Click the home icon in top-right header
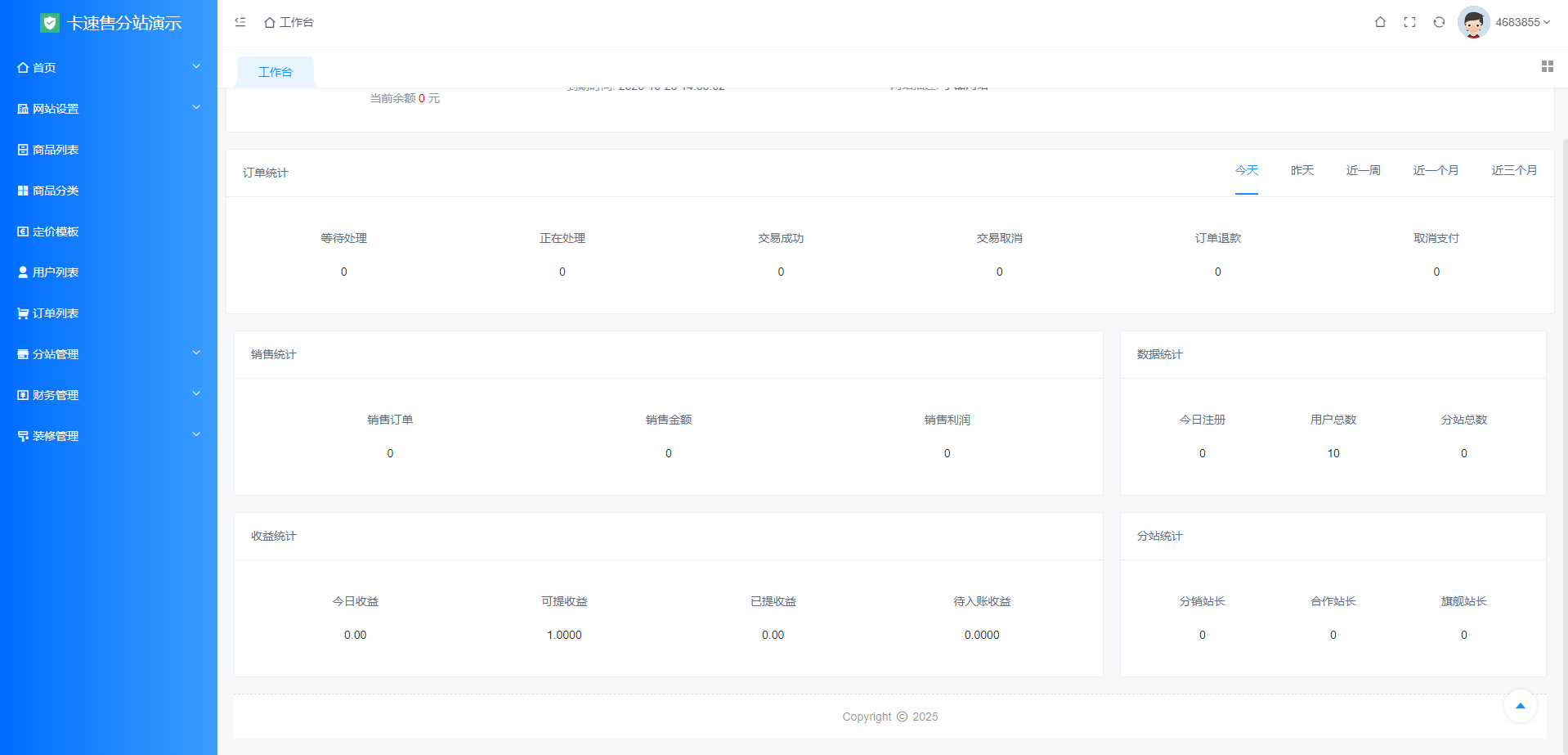Viewport: 1568px width, 755px height. pyautogui.click(x=1380, y=22)
